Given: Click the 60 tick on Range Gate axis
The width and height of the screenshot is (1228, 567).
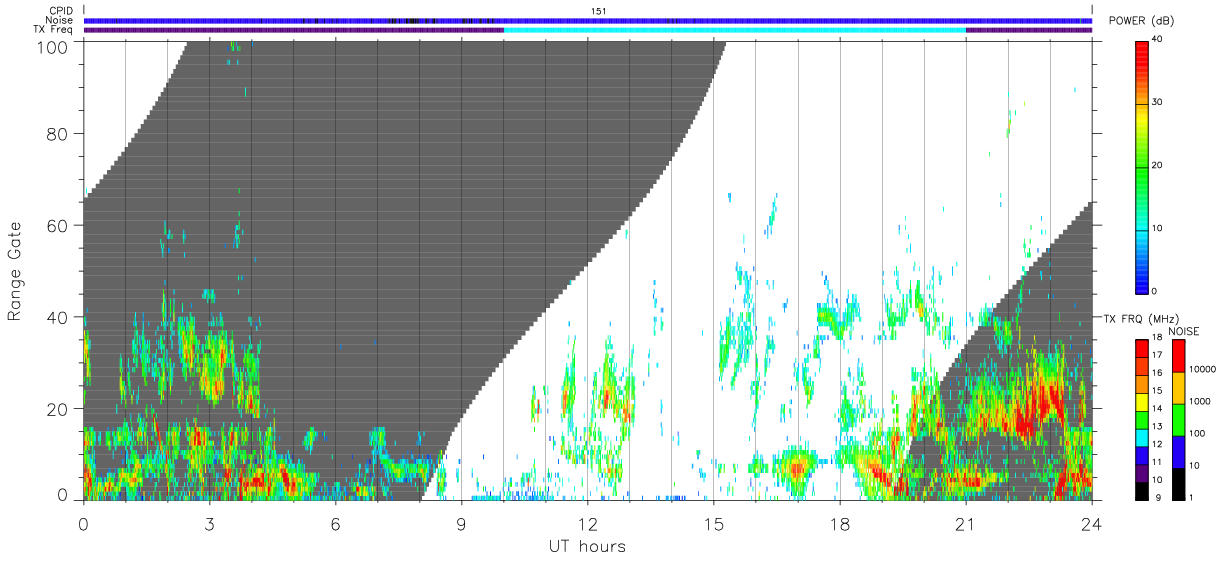Looking at the screenshot, I should pyautogui.click(x=59, y=225).
